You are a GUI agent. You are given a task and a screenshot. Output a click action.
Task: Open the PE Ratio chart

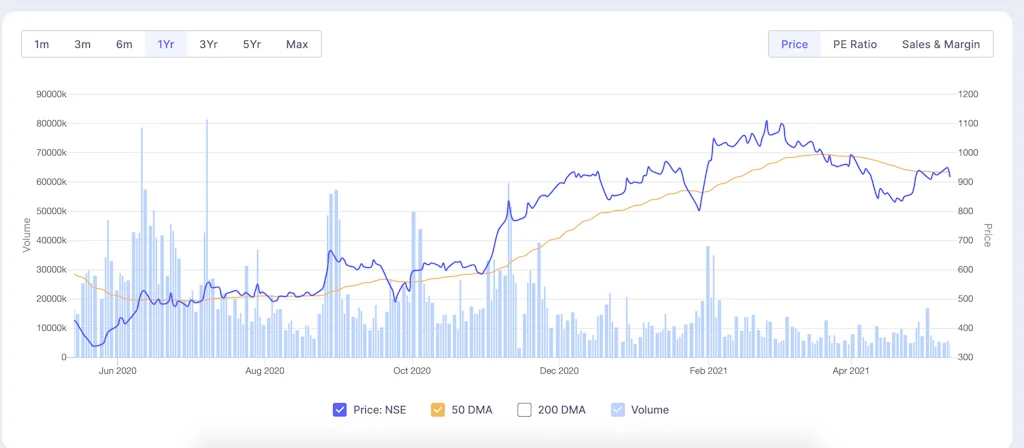tap(854, 44)
